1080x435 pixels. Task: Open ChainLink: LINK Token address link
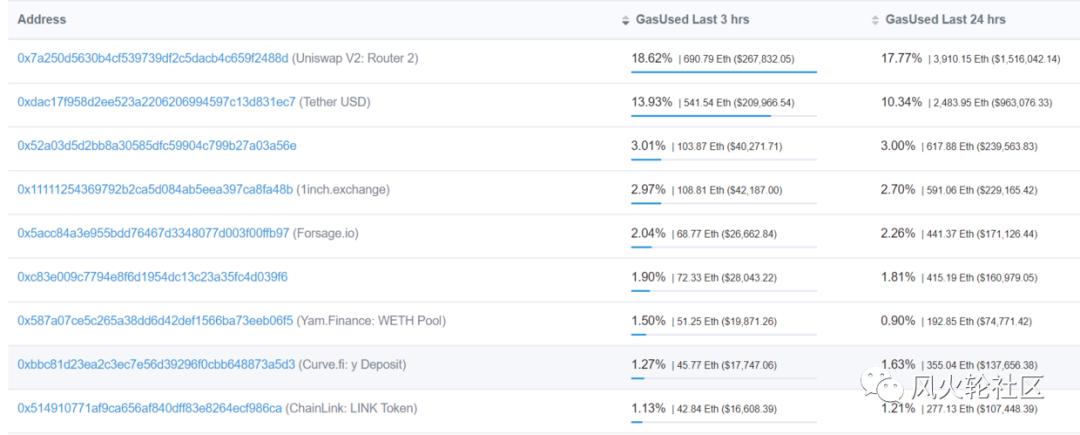(149, 408)
